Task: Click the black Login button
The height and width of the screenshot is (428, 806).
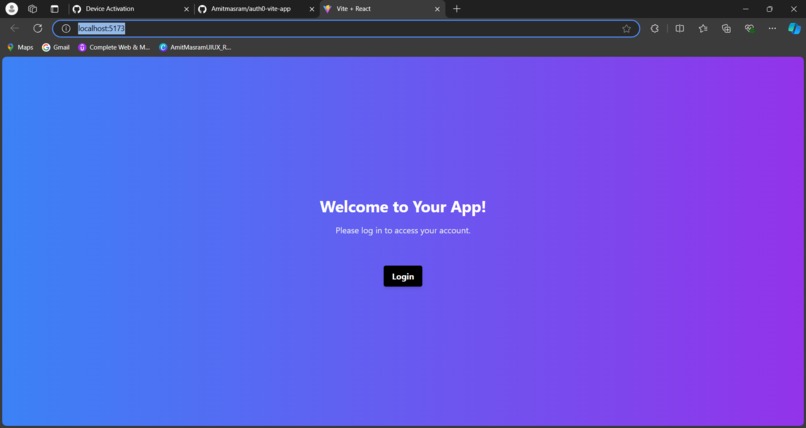Action: [x=402, y=276]
